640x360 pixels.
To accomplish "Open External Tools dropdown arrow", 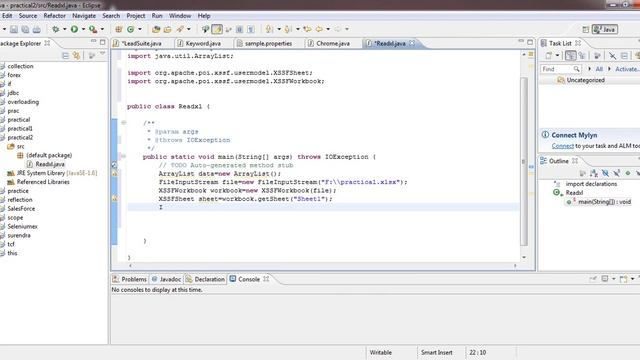I will pyautogui.click(x=102, y=29).
